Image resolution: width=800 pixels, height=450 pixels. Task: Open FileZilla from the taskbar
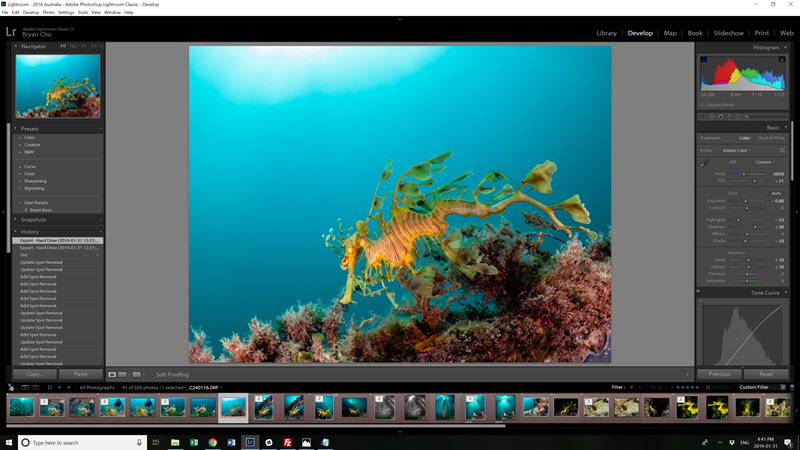(x=288, y=442)
